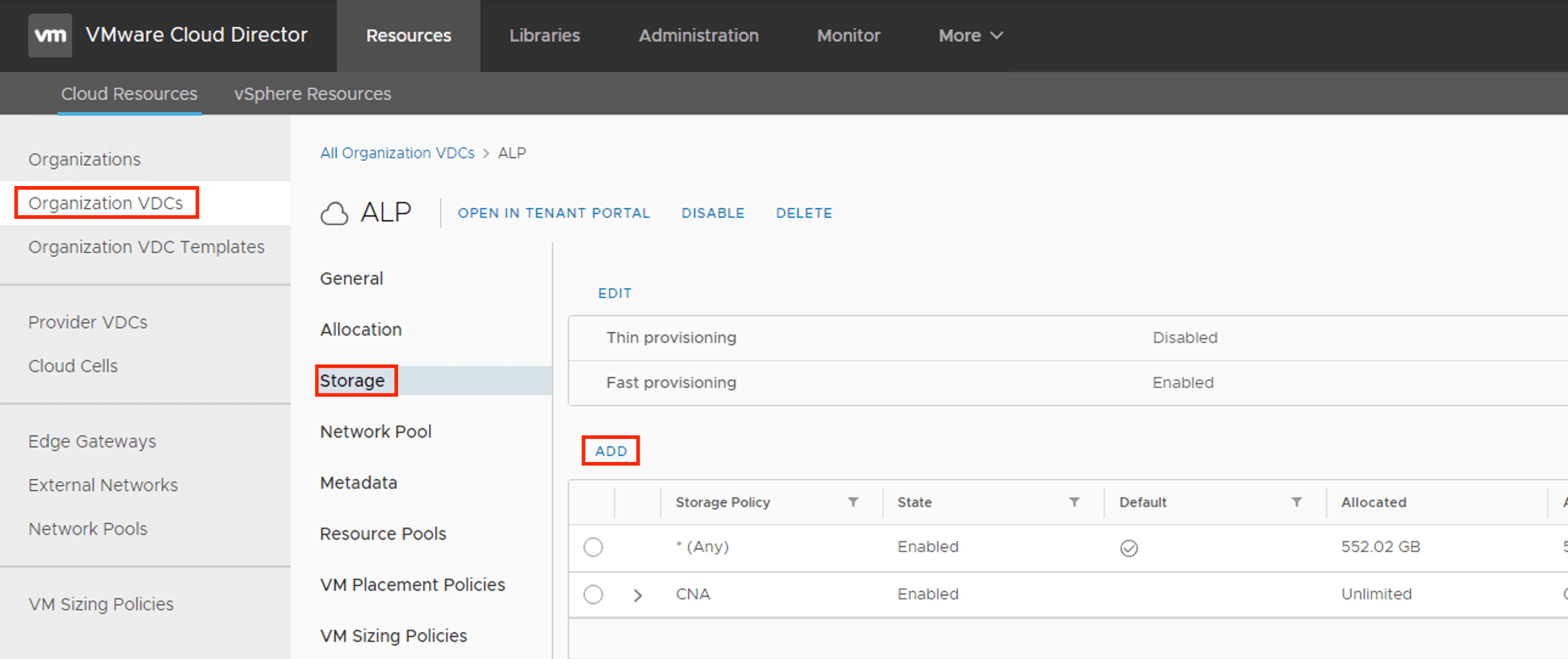Go to All Organization VDCs breadcrumb
Screen dimensions: 1568x659
tap(397, 153)
